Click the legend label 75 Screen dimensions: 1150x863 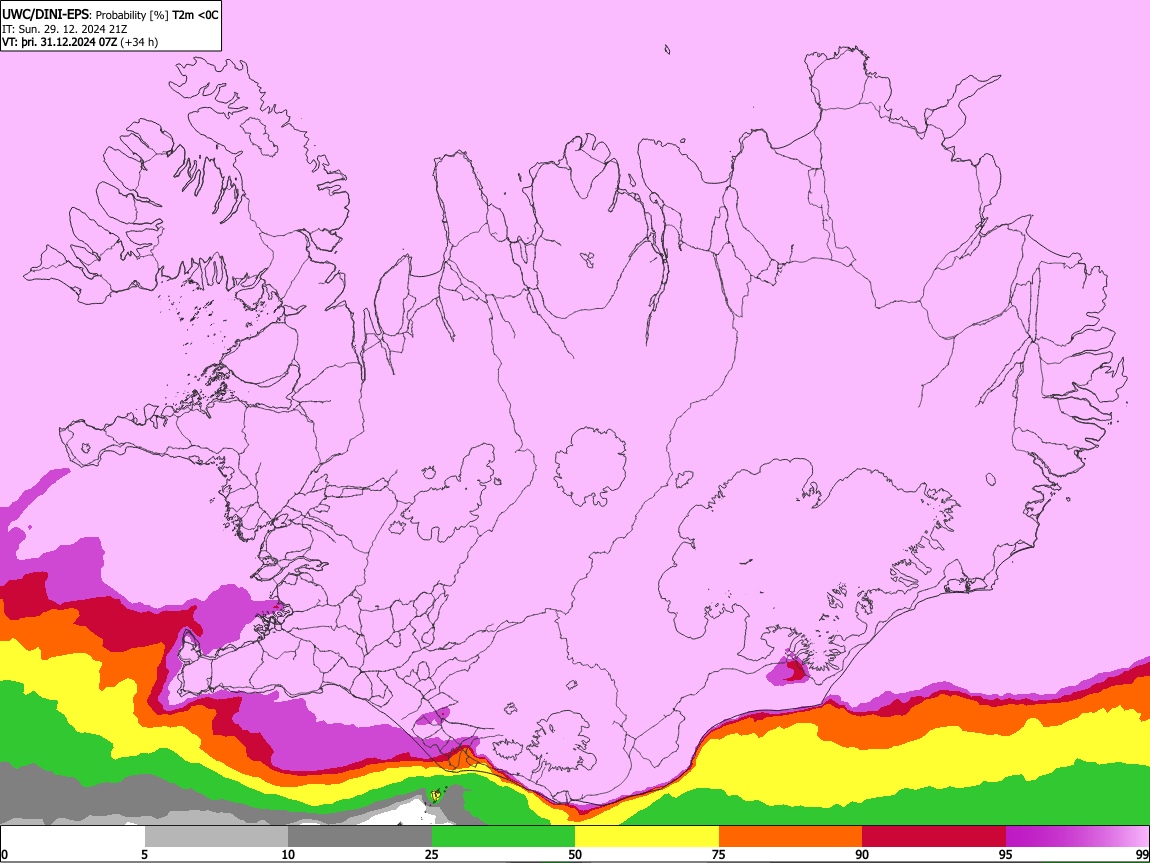719,855
